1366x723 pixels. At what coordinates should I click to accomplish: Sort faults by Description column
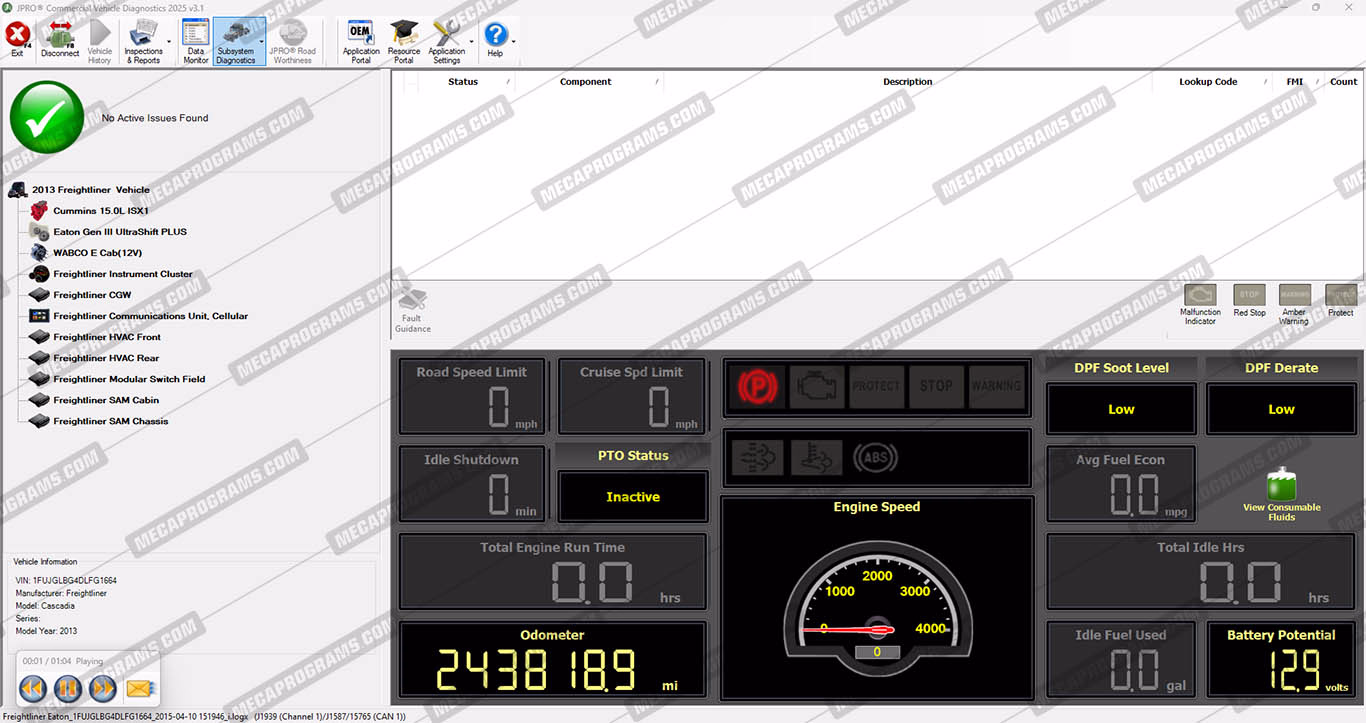[x=907, y=82]
